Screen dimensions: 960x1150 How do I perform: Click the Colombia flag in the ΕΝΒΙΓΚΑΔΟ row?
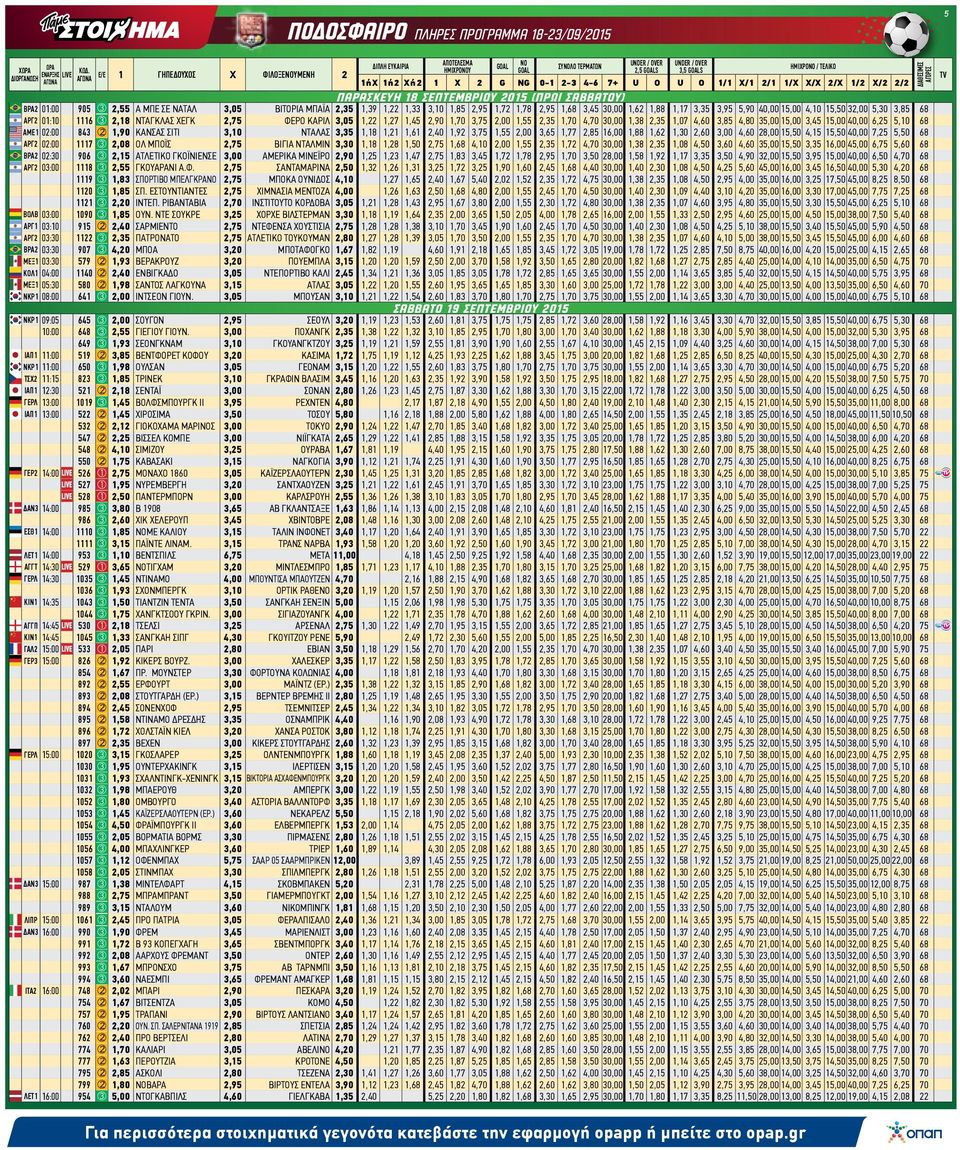15,273
